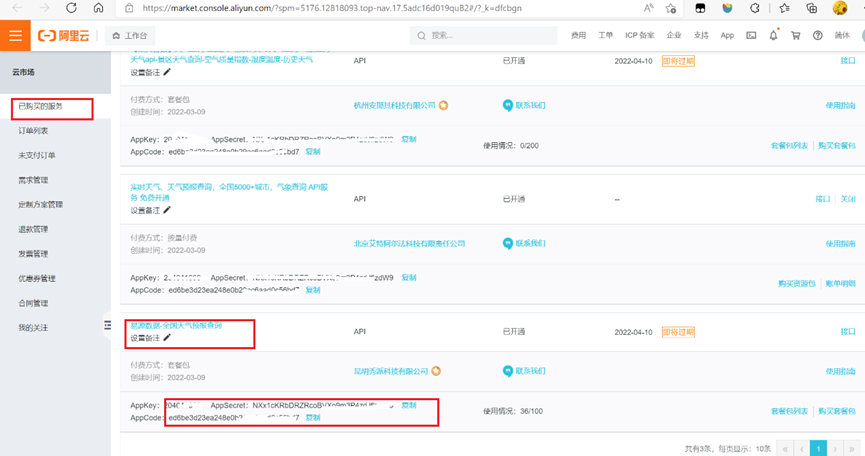Open the help question mark icon
Image resolution: width=865 pixels, height=456 pixels.
coord(818,35)
